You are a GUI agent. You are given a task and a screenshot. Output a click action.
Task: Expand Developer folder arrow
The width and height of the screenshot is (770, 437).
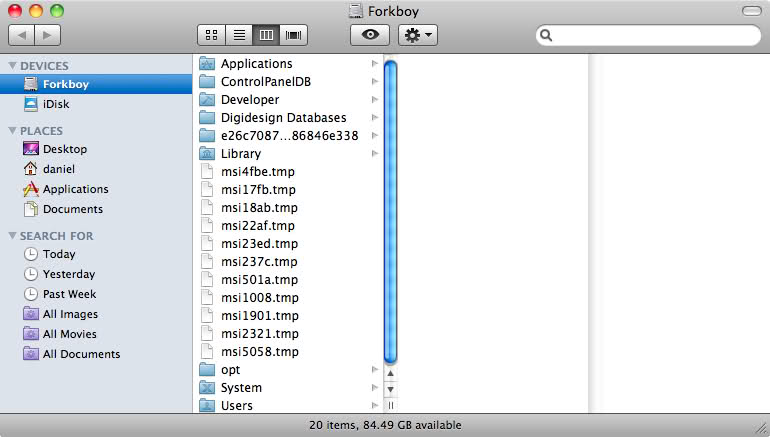375,100
